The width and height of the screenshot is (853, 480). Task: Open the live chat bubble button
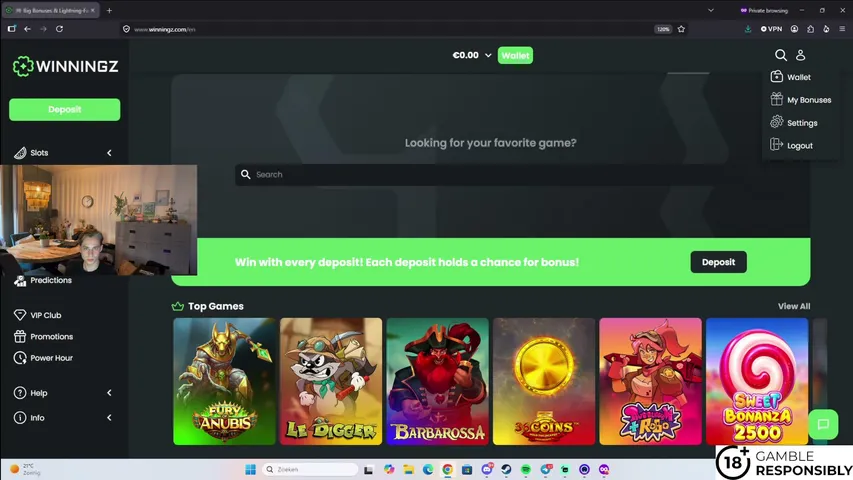(x=823, y=424)
